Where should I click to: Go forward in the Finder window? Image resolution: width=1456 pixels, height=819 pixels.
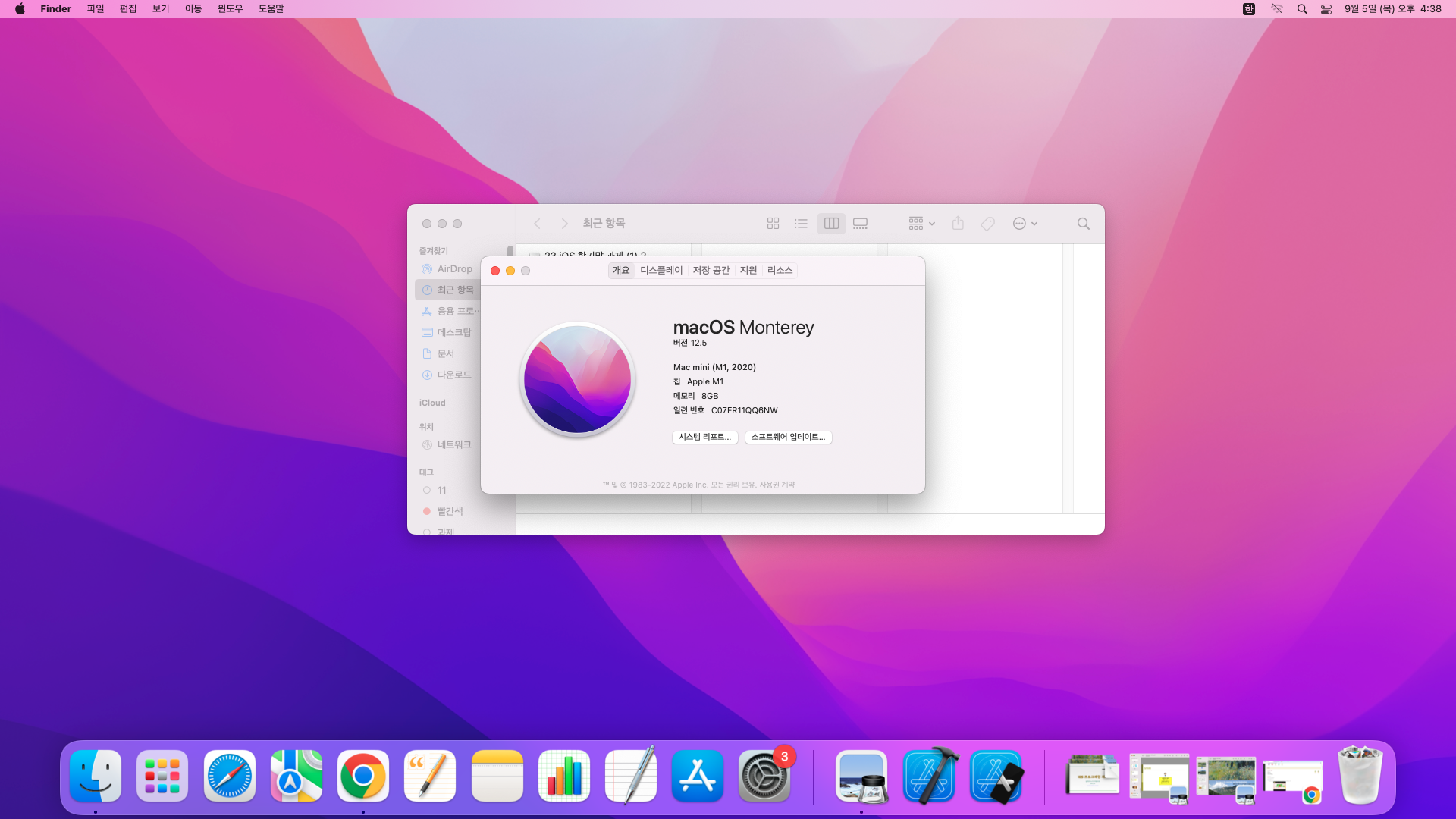(564, 224)
